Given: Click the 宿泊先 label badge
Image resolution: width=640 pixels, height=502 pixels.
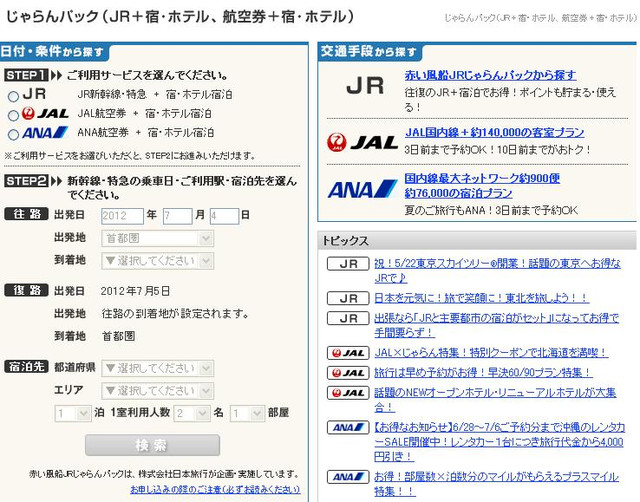Looking at the screenshot, I should [x=27, y=367].
